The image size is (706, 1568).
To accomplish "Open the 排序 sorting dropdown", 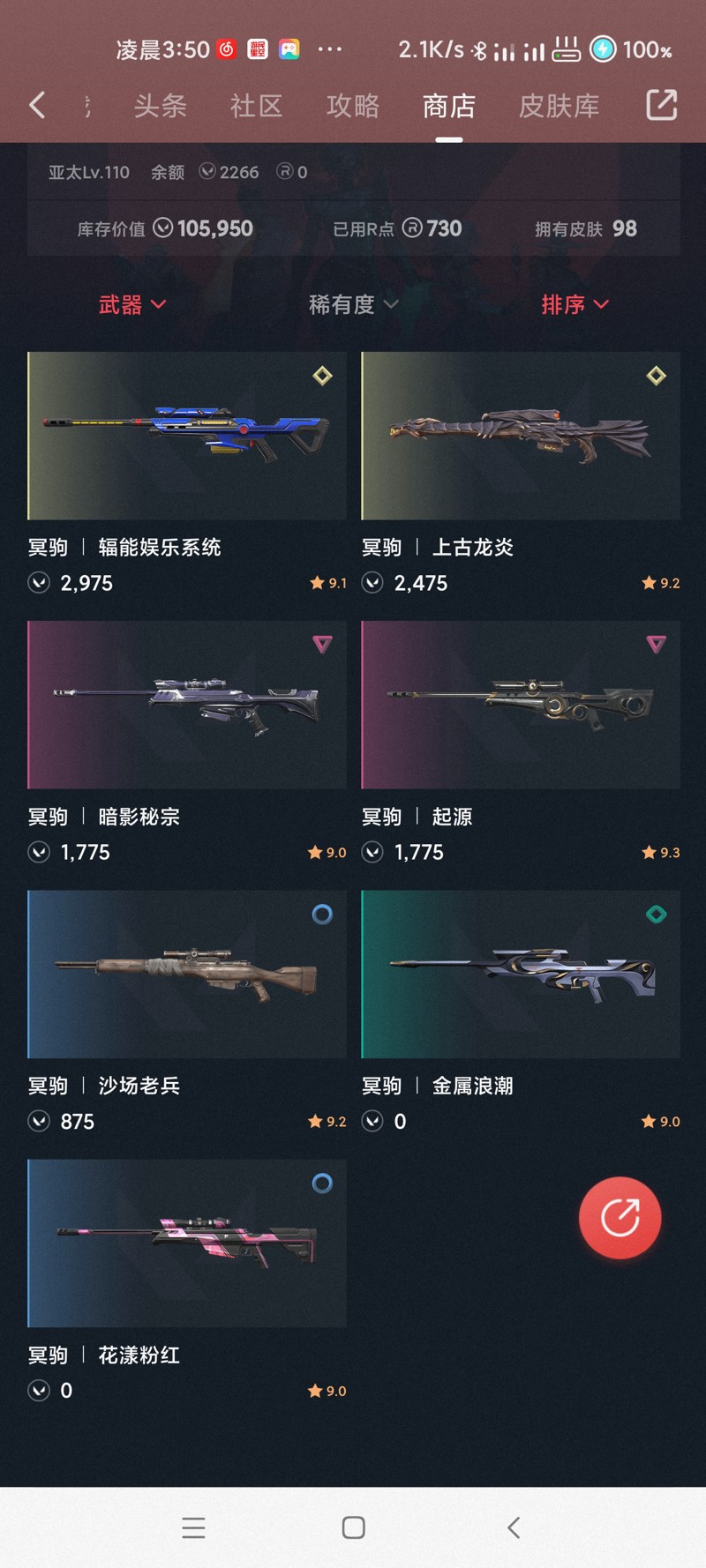I will coord(575,305).
